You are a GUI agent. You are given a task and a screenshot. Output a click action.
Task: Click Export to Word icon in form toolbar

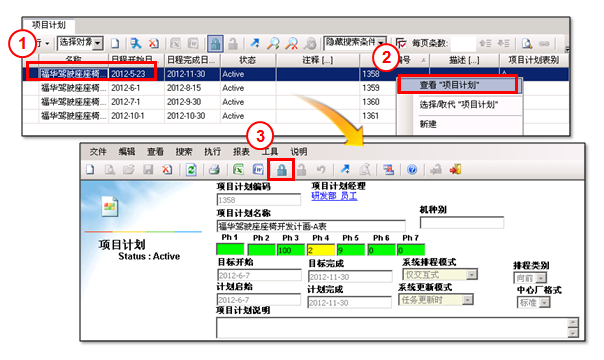point(258,169)
